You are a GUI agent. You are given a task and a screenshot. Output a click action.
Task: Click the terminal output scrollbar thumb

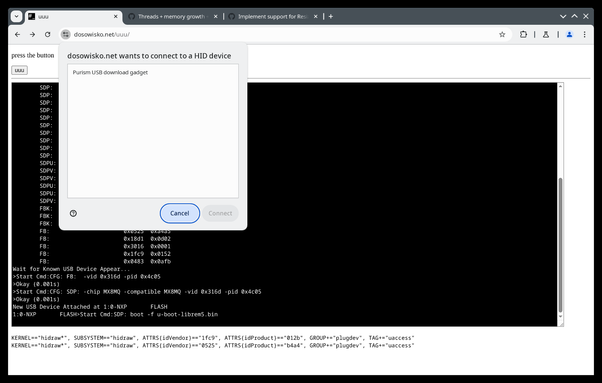(560, 246)
